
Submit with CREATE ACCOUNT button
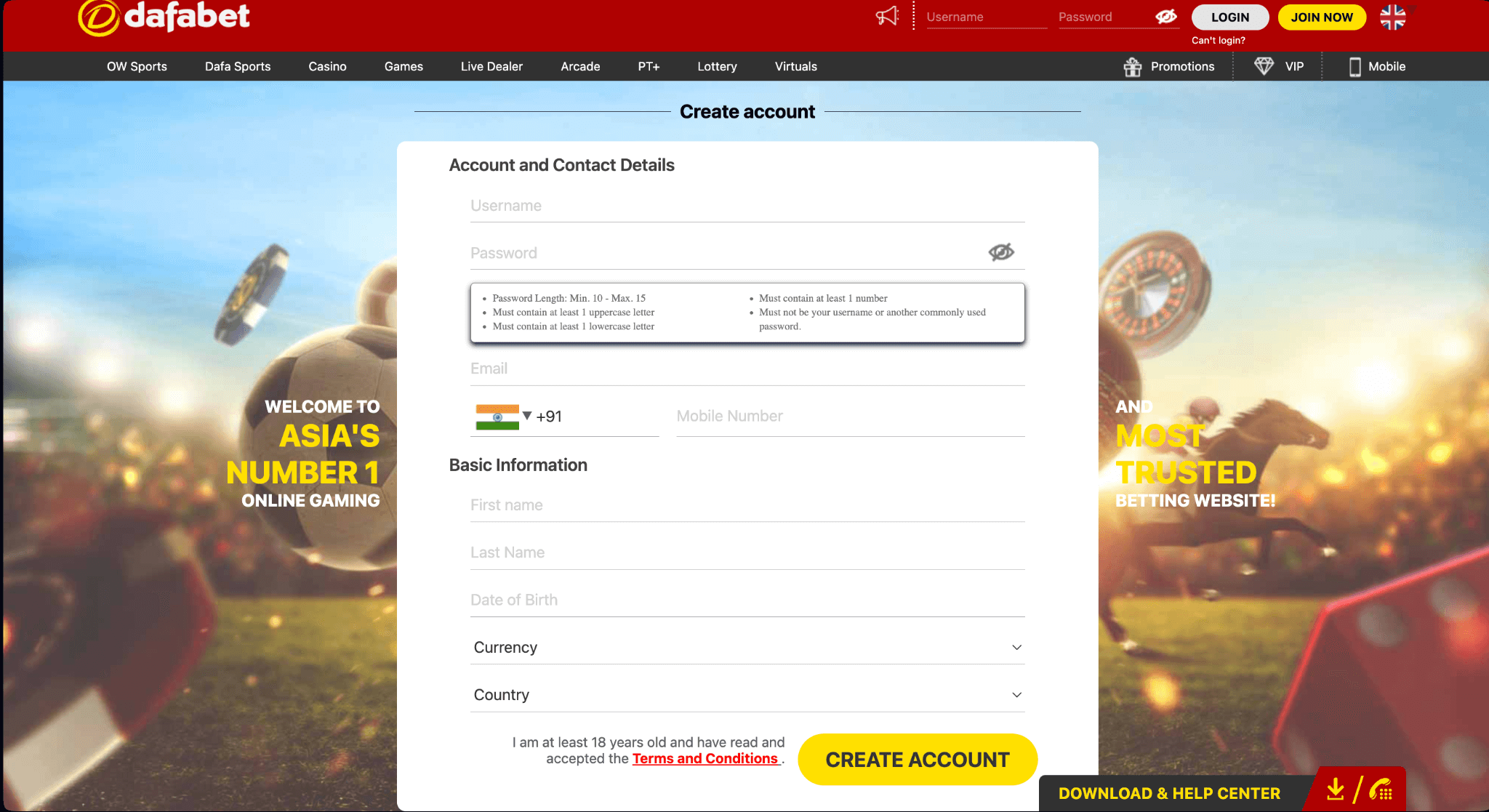(918, 760)
